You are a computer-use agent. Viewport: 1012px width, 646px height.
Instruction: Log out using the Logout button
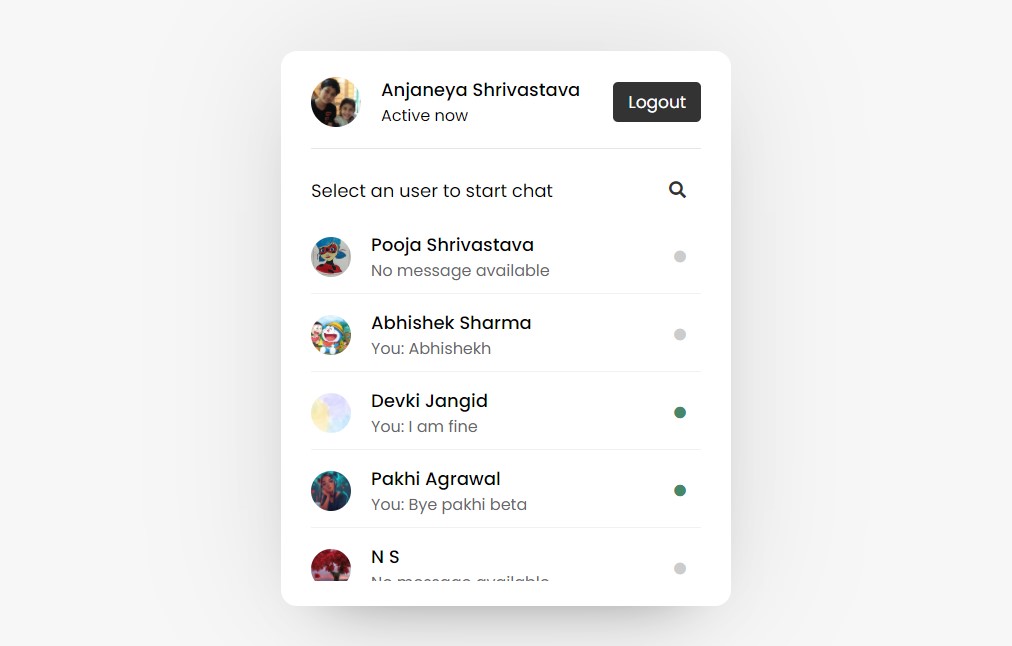[x=656, y=102]
